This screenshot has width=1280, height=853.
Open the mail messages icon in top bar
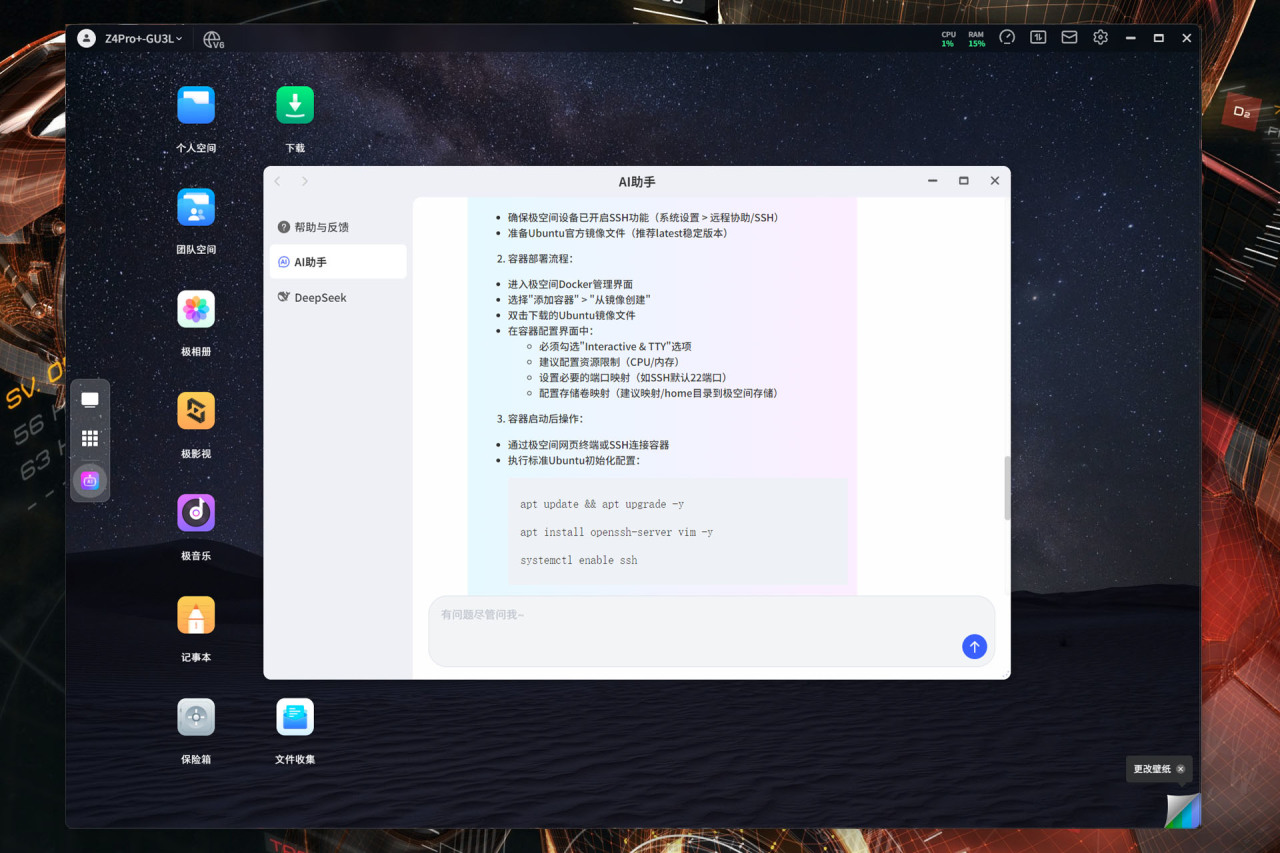click(1069, 38)
